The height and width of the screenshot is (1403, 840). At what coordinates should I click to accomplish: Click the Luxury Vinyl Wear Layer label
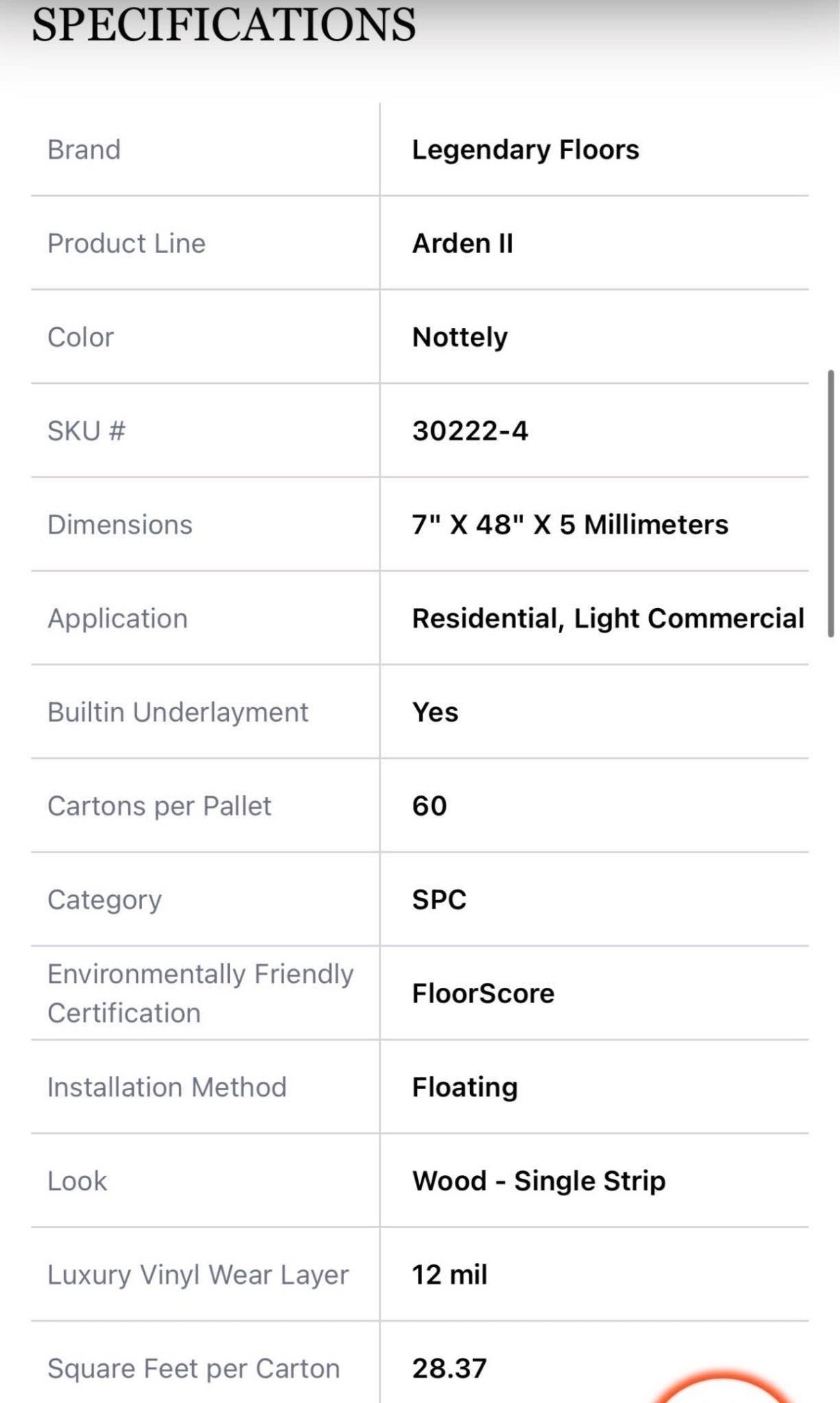tap(198, 1275)
